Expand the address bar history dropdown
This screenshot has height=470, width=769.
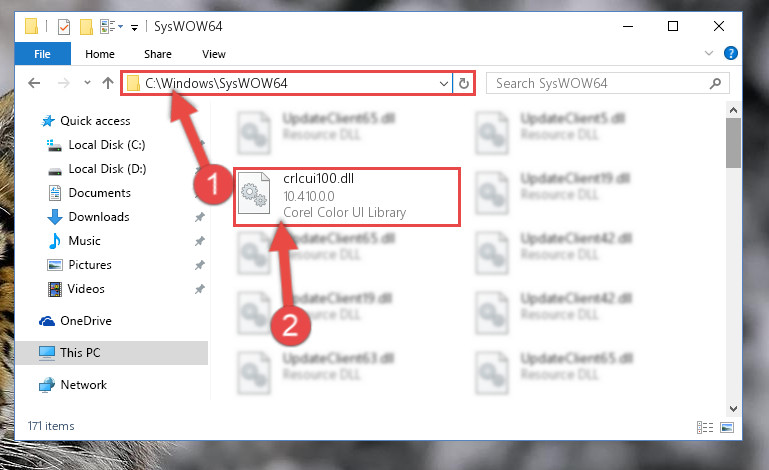click(443, 83)
